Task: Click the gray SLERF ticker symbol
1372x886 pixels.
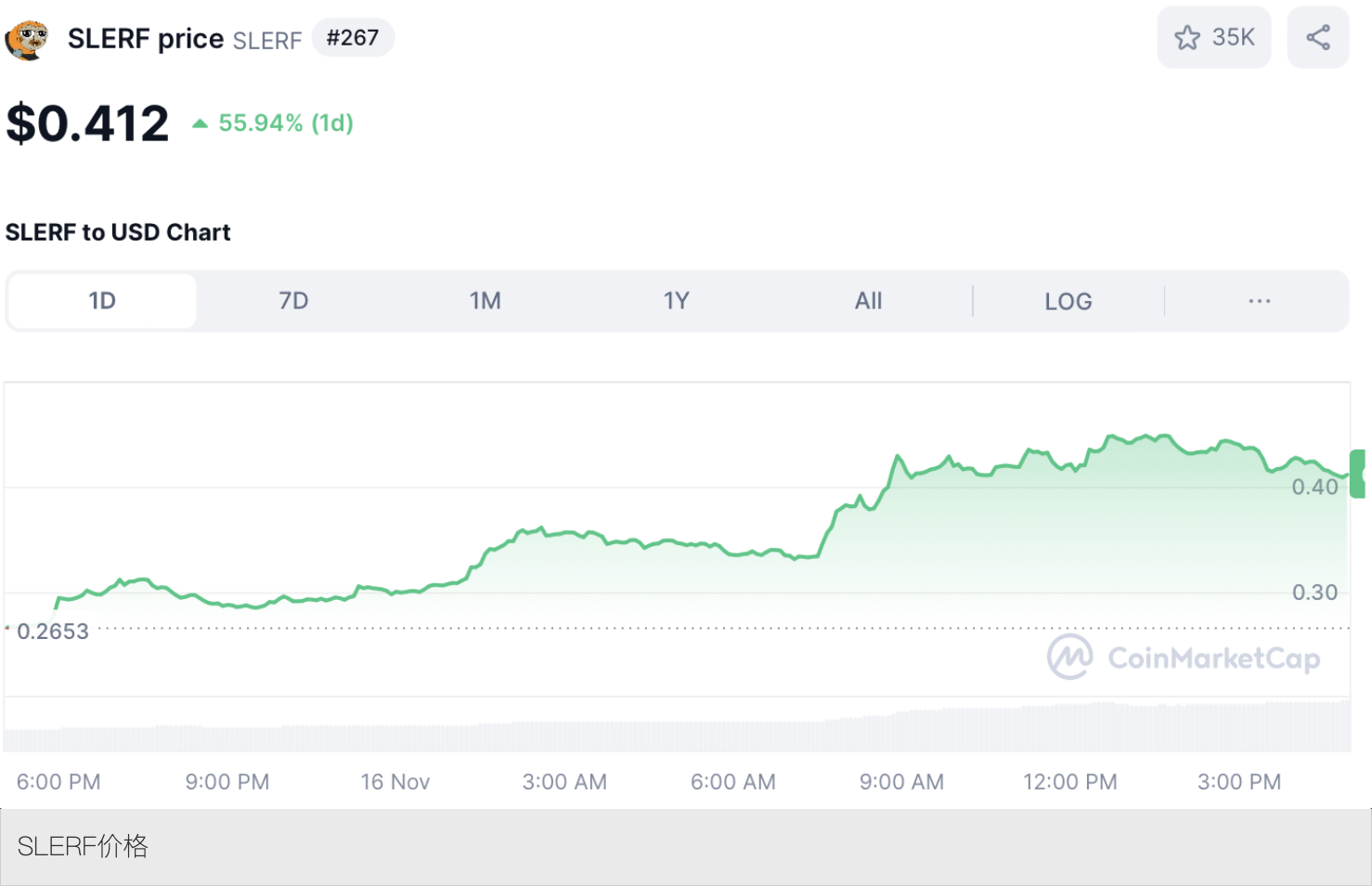Action: [267, 41]
